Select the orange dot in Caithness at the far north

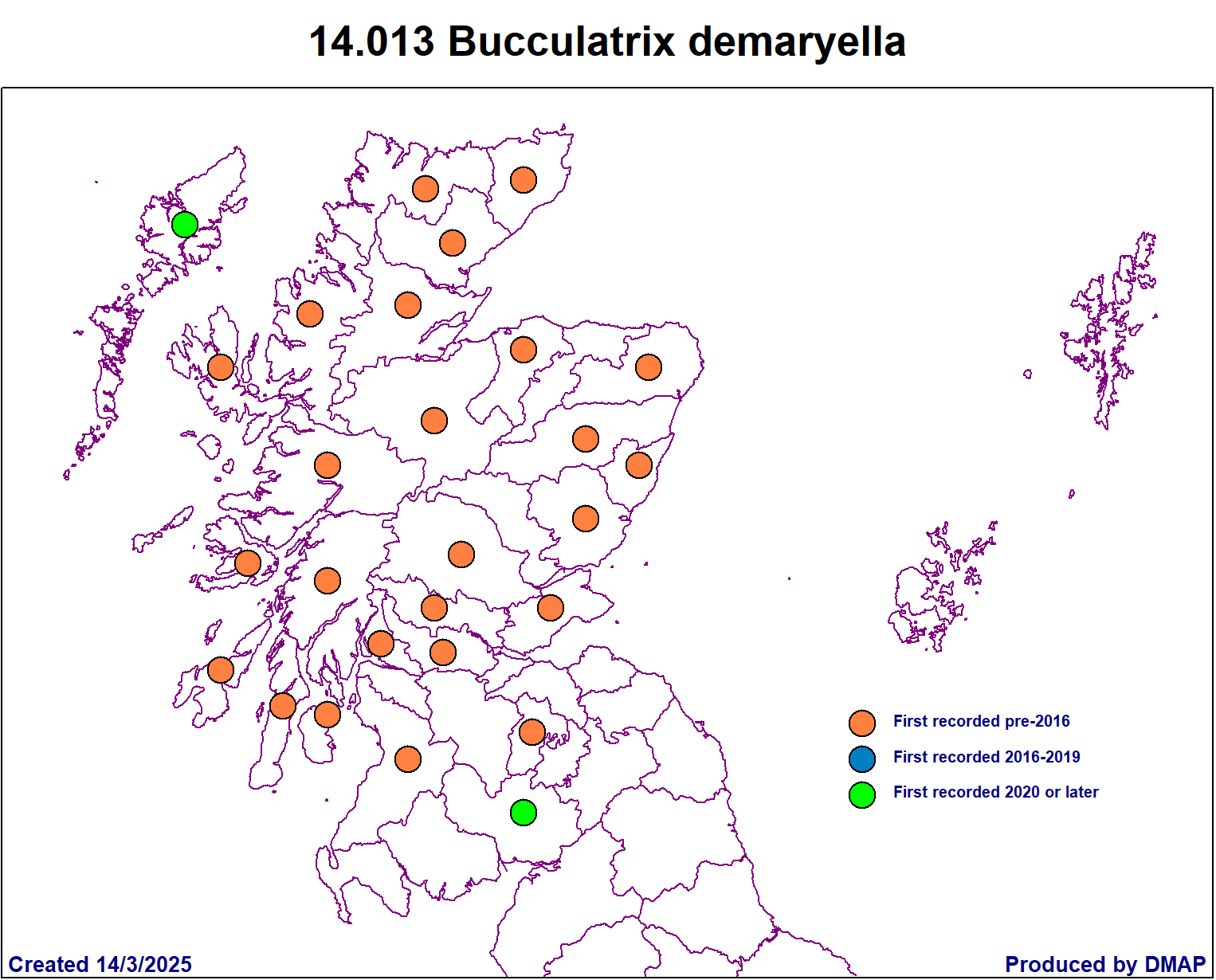(524, 180)
